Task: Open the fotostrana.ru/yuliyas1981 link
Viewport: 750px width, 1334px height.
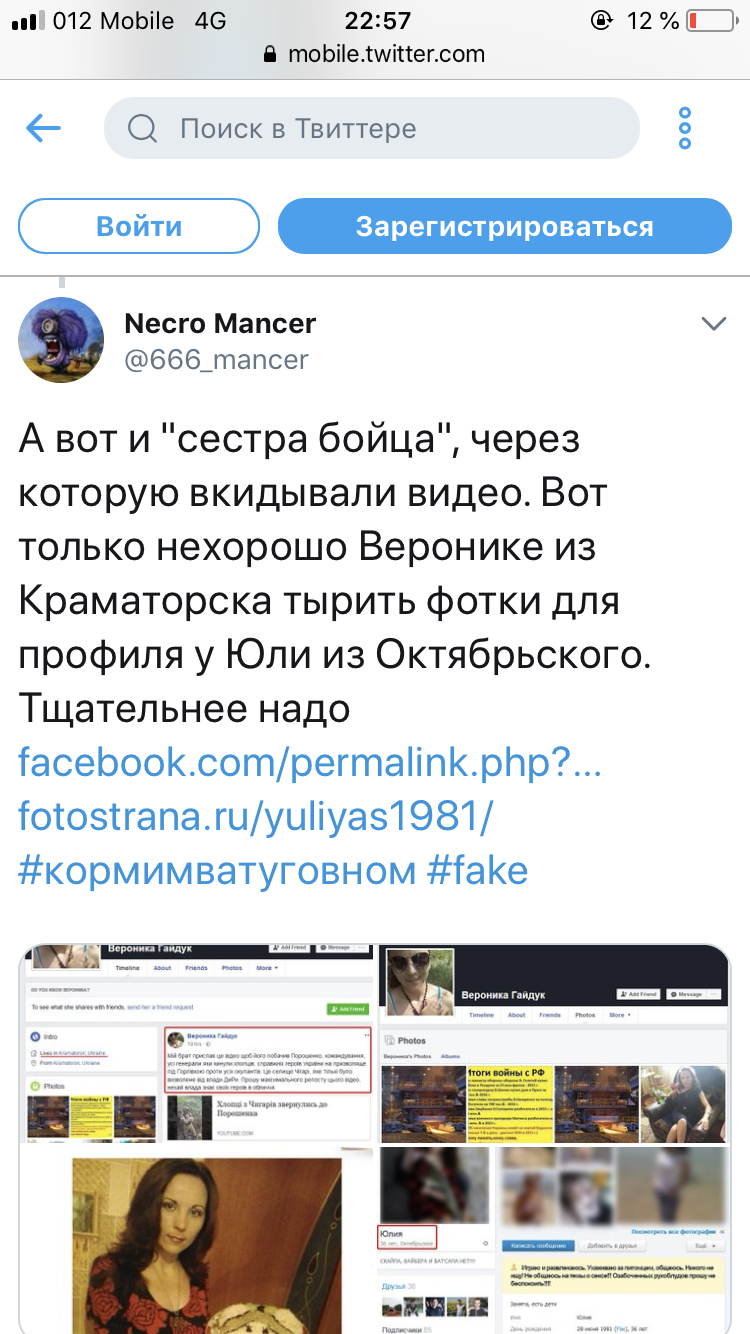Action: pos(256,816)
